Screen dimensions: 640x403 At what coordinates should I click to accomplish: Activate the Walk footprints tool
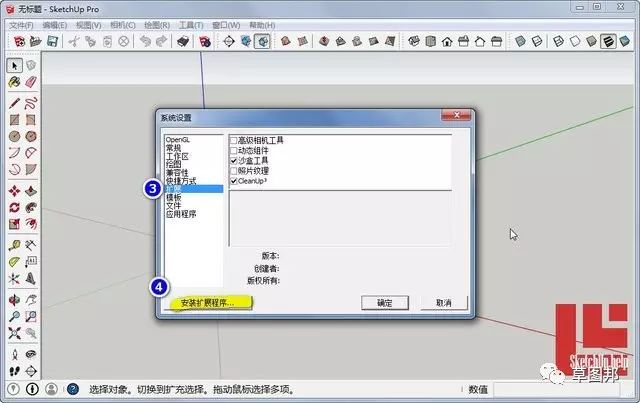point(15,371)
